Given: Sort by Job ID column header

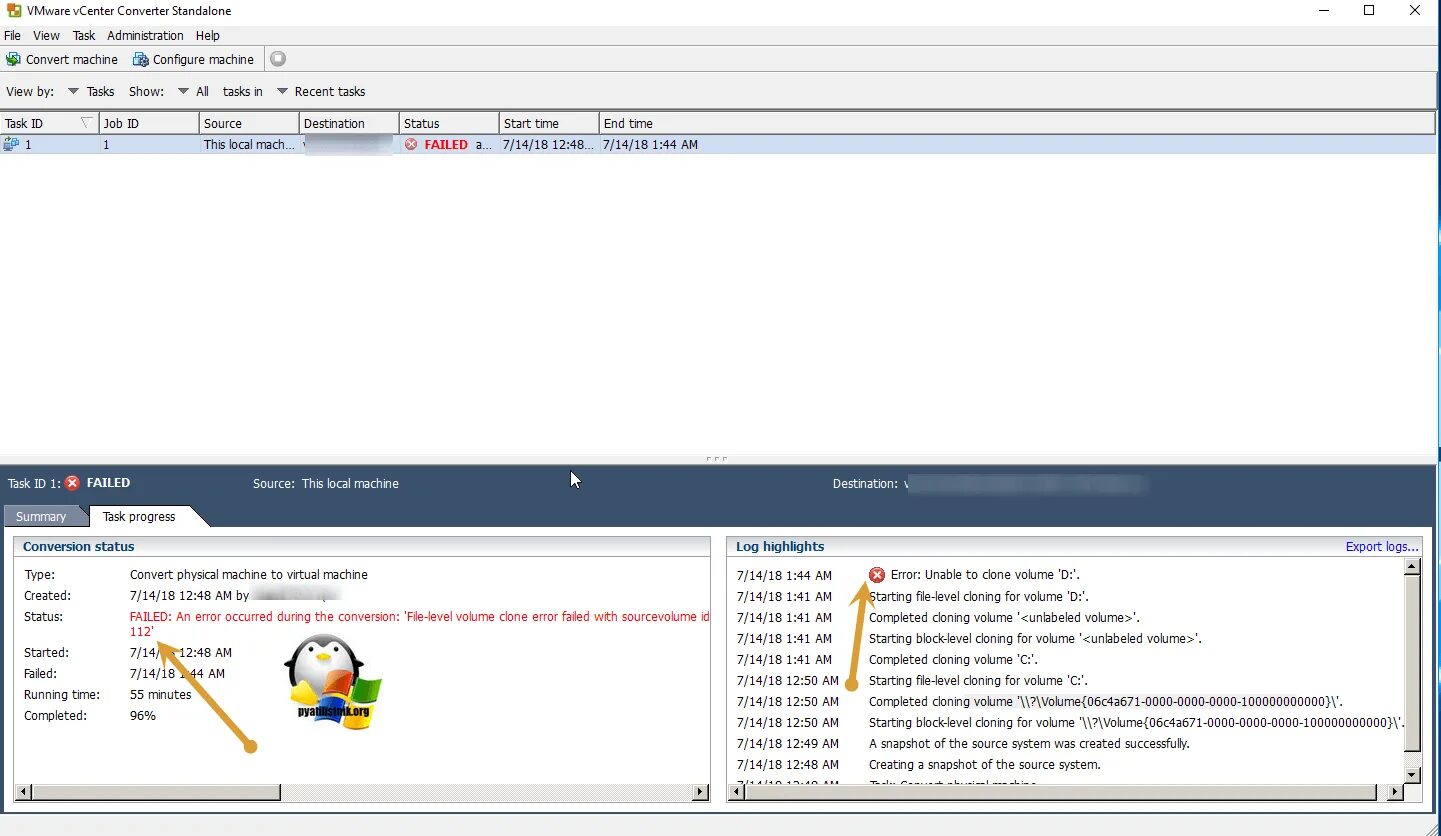Looking at the screenshot, I should coord(149,123).
